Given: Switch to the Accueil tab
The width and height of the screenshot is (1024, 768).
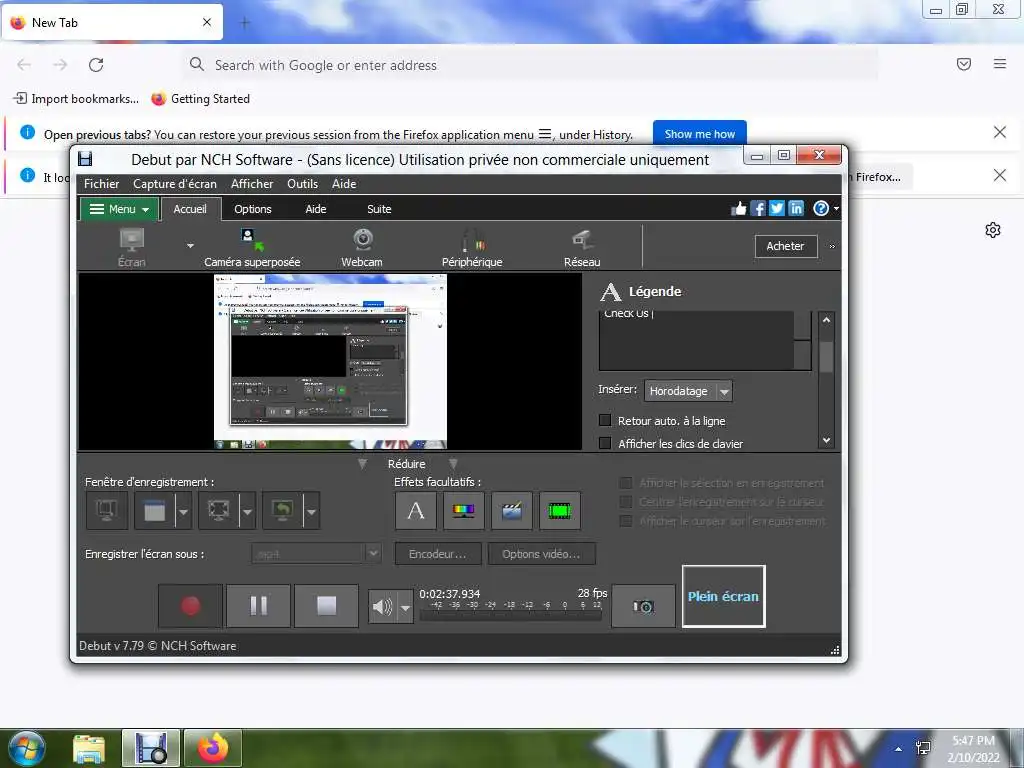Looking at the screenshot, I should (x=190, y=209).
